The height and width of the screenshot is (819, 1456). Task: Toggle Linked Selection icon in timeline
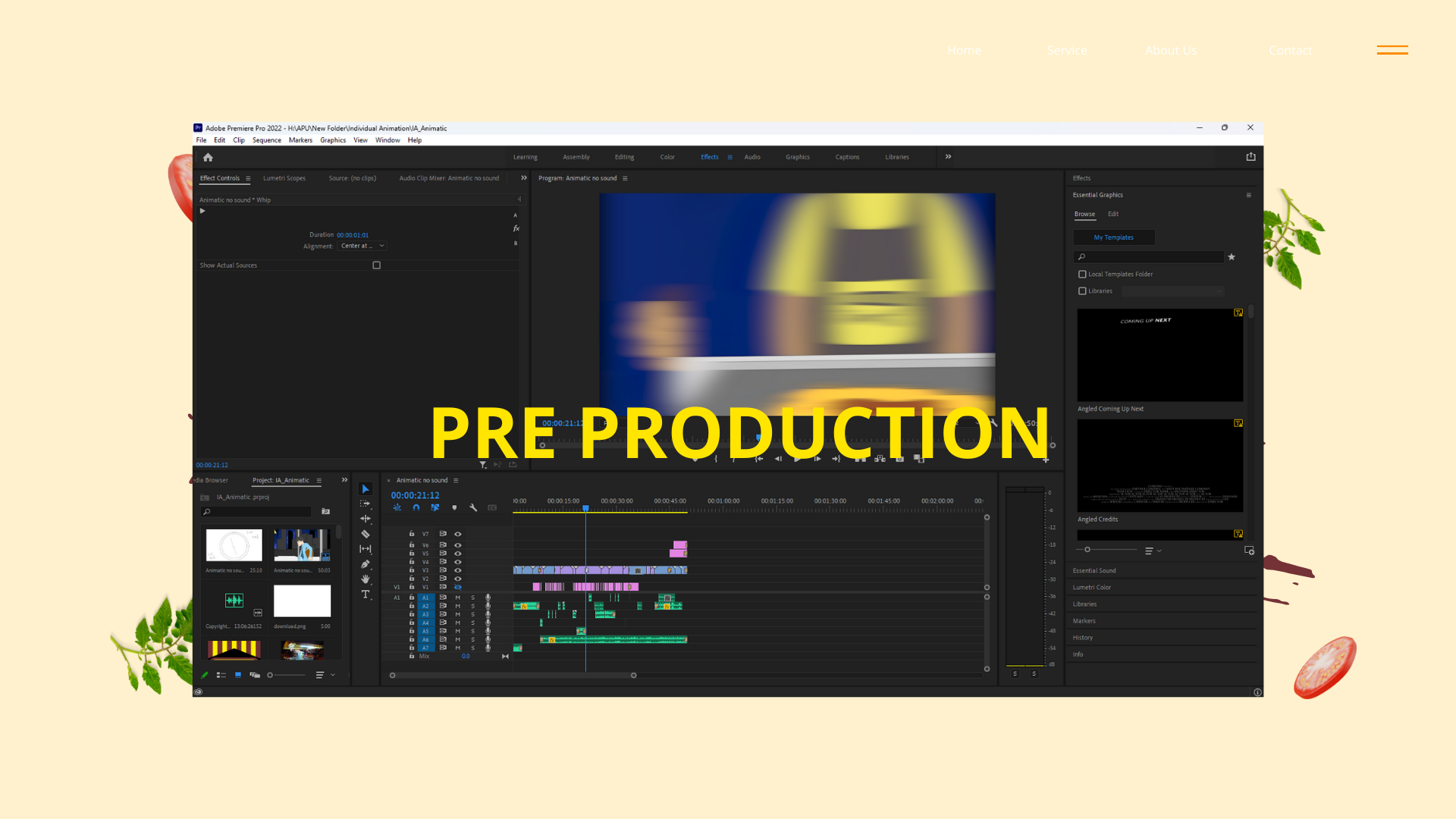point(435,507)
